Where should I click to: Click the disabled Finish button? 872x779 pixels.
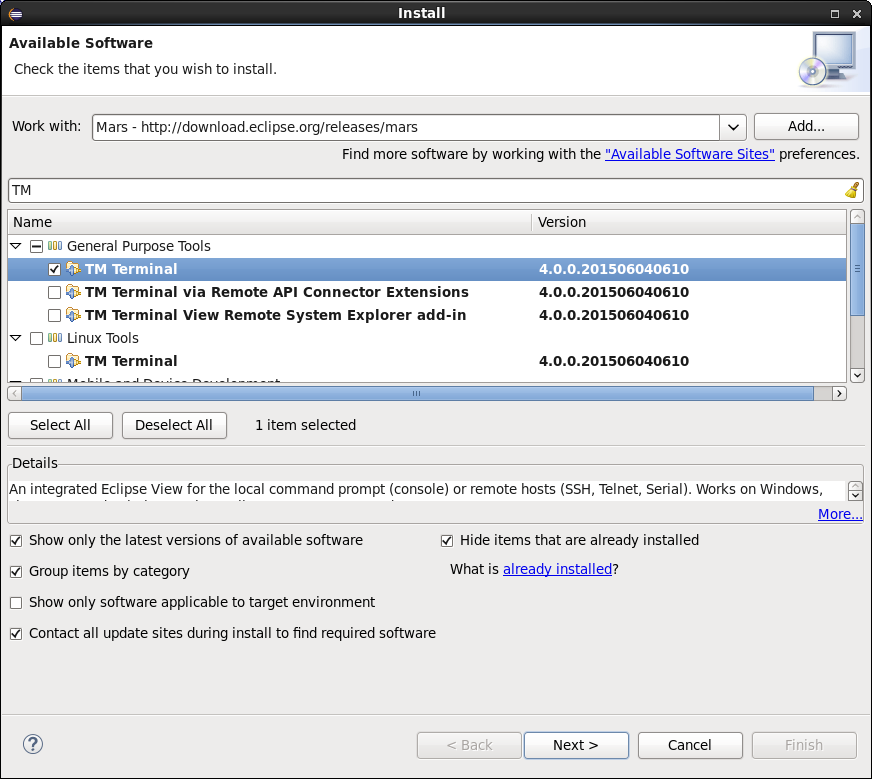pos(804,745)
